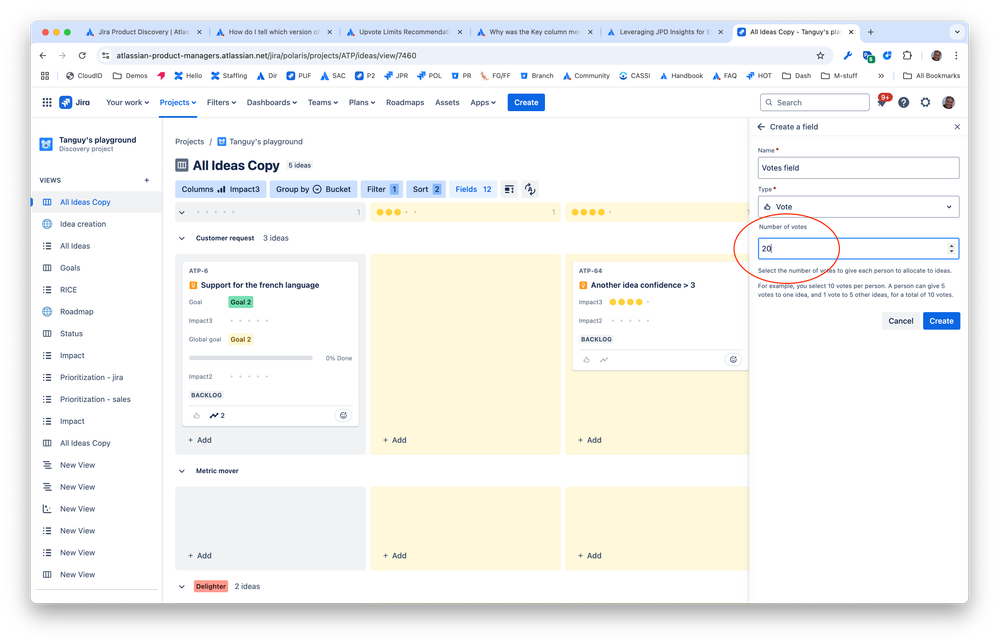Screen dimensions: 999x644
Task: Reload the page in browser
Action: point(82,55)
